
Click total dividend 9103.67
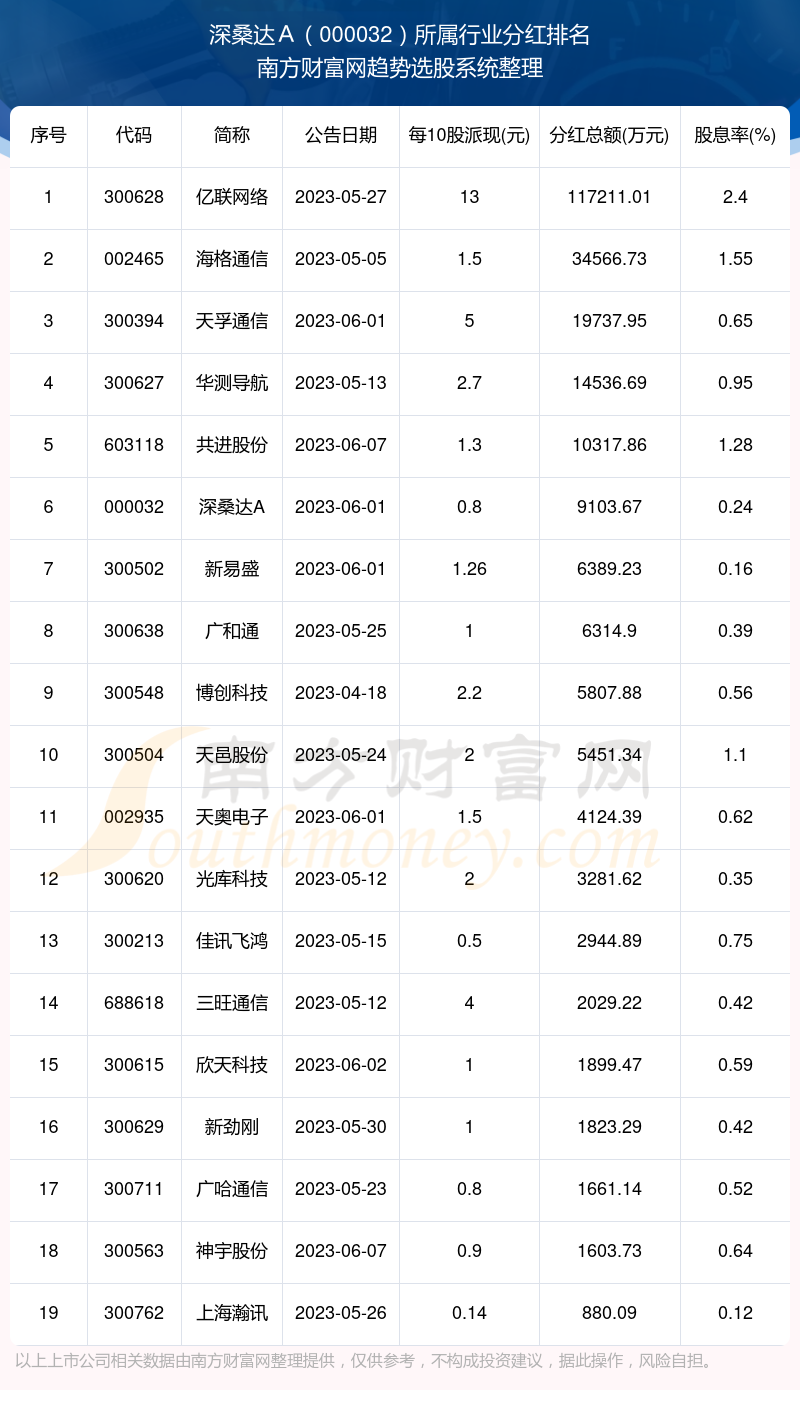coord(609,507)
